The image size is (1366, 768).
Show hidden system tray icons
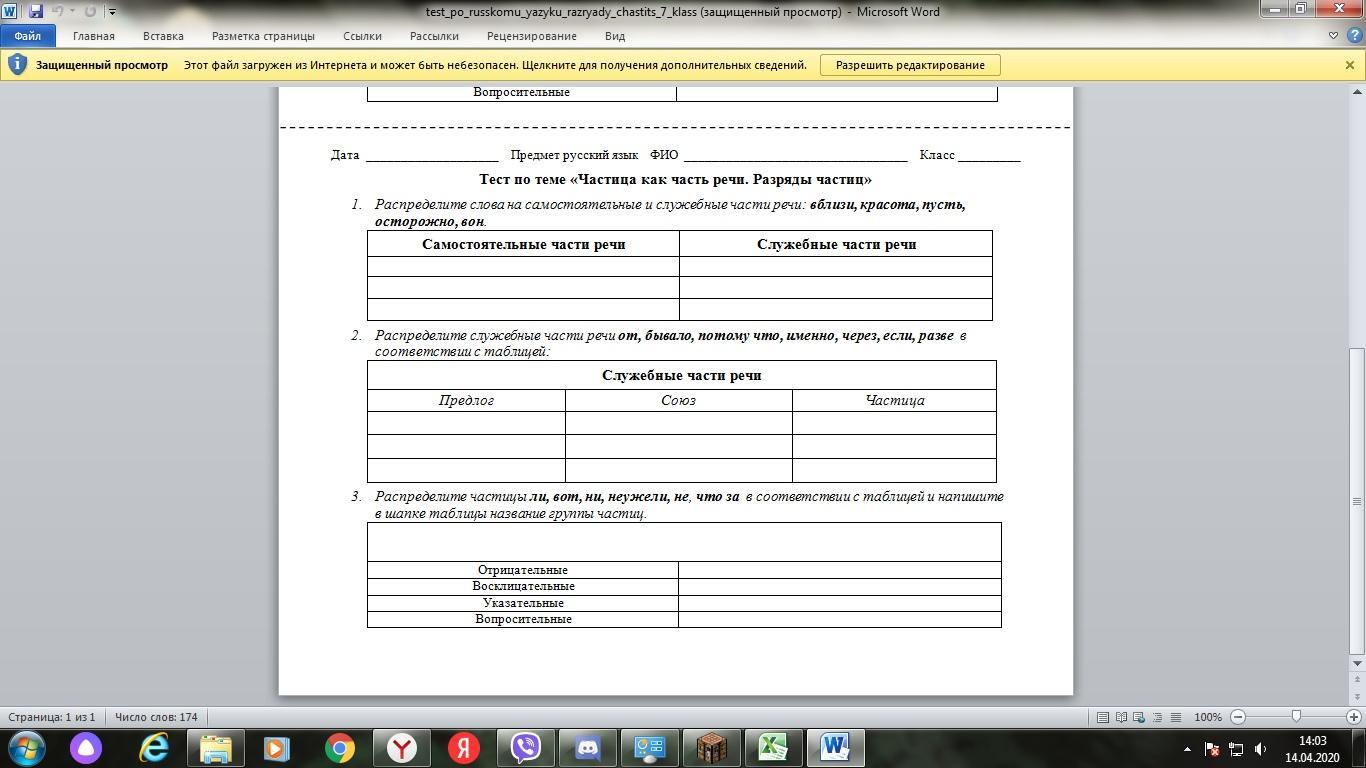tap(1187, 748)
